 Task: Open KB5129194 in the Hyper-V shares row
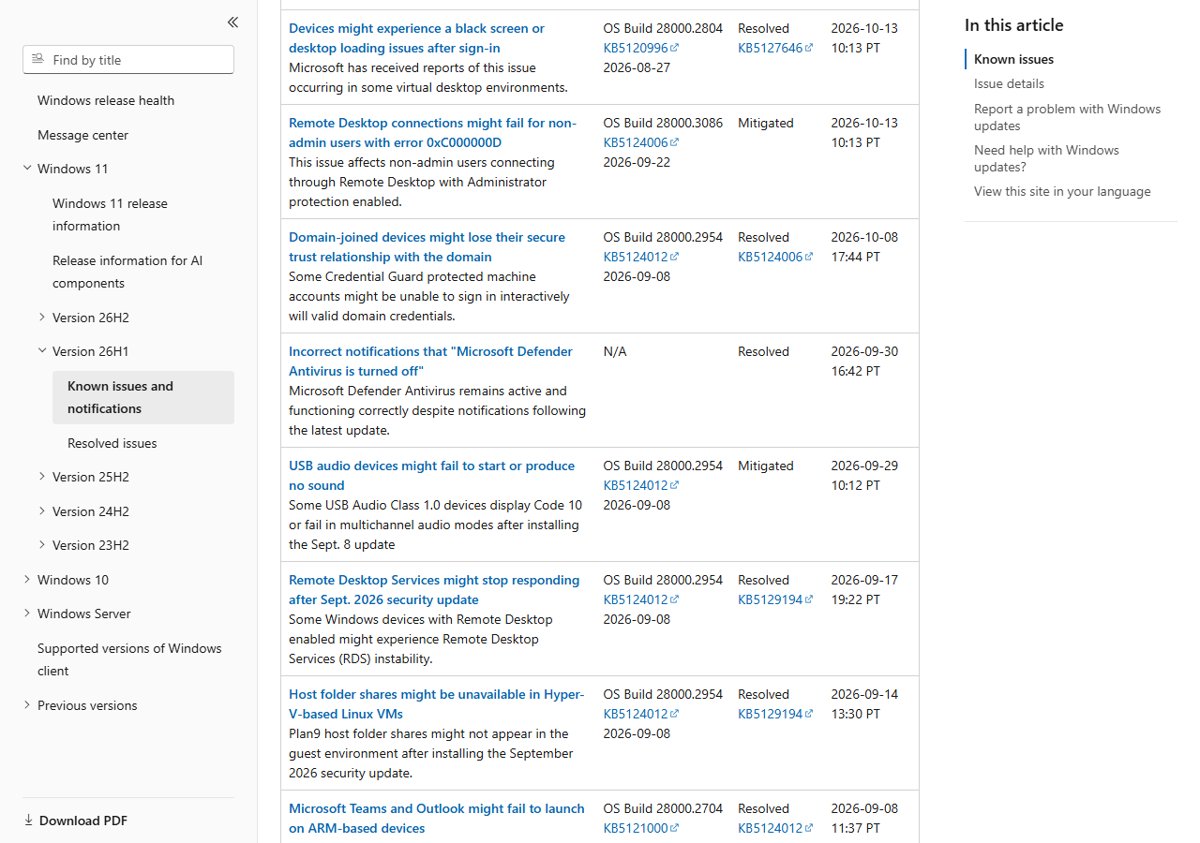[775, 714]
